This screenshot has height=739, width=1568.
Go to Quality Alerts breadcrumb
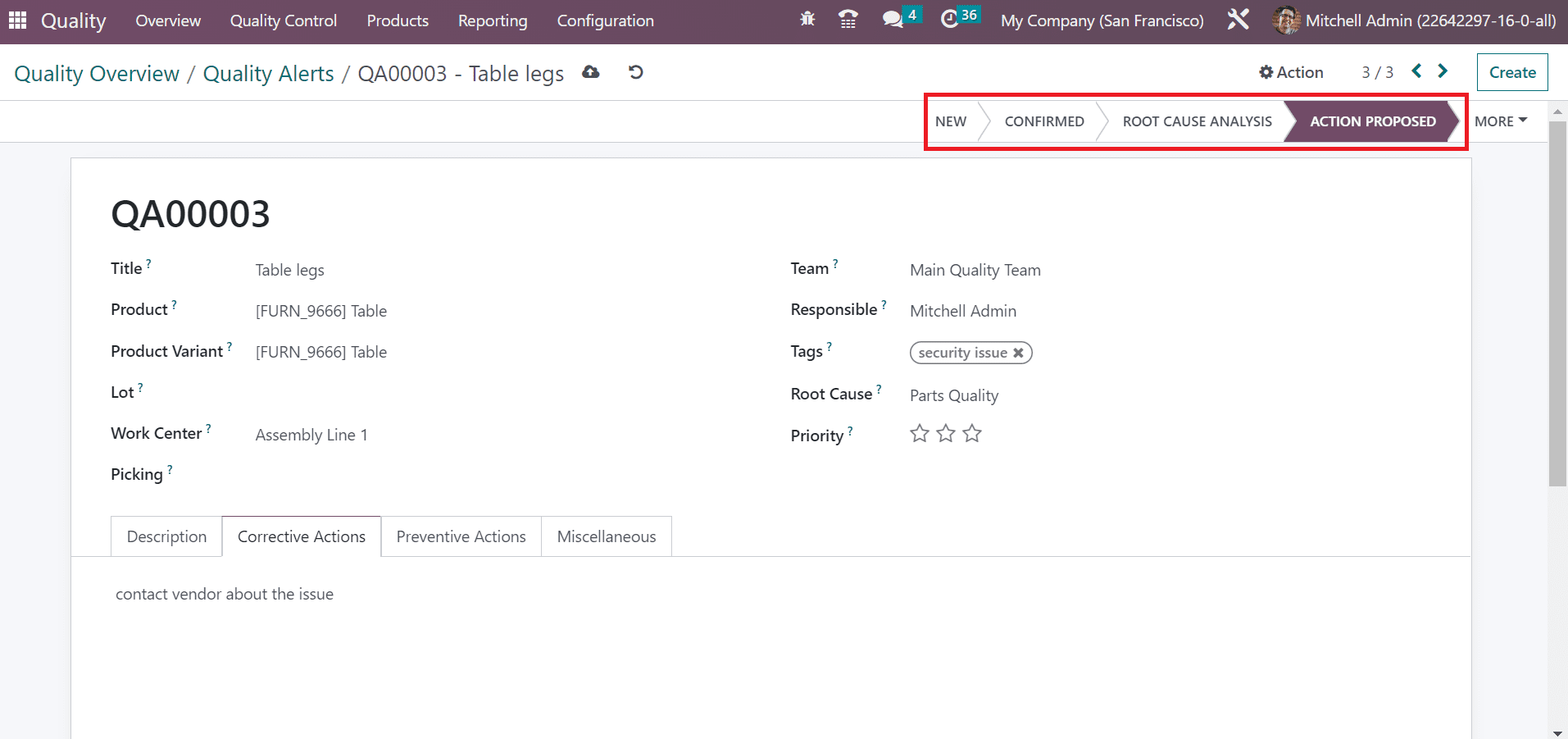pos(269,73)
